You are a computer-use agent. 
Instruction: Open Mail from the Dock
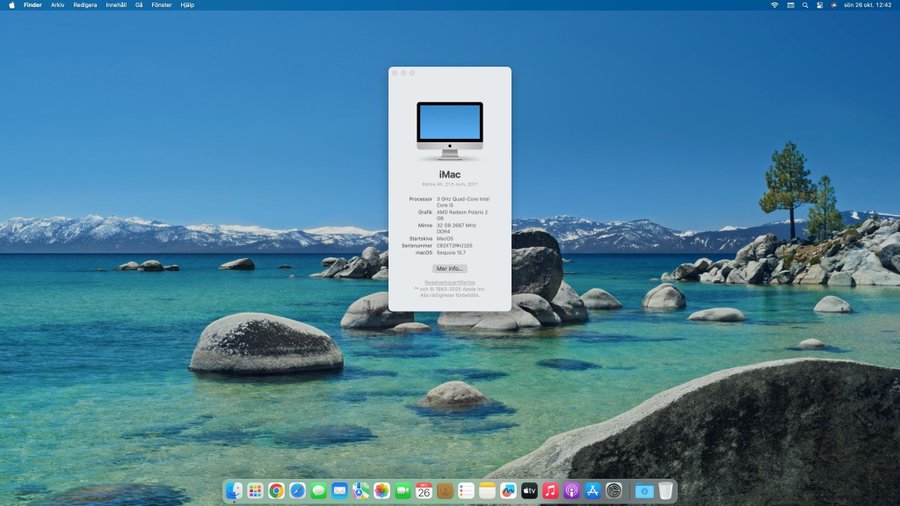click(x=339, y=491)
